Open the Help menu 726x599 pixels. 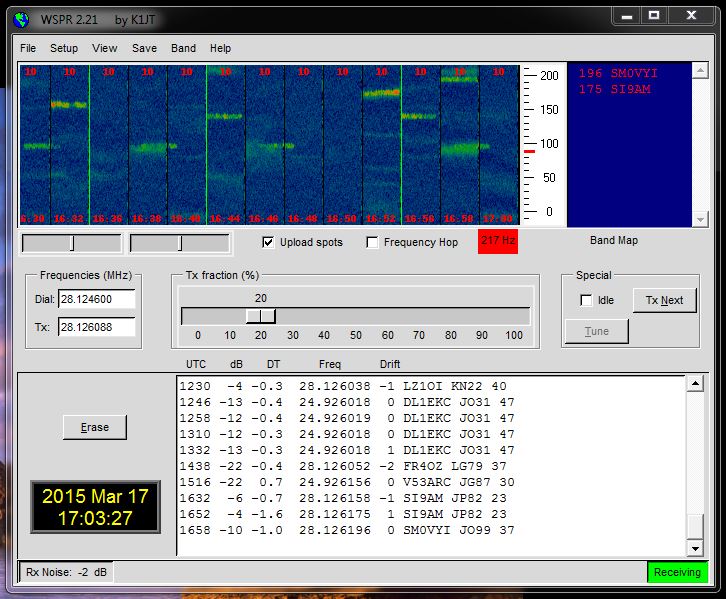tap(221, 48)
